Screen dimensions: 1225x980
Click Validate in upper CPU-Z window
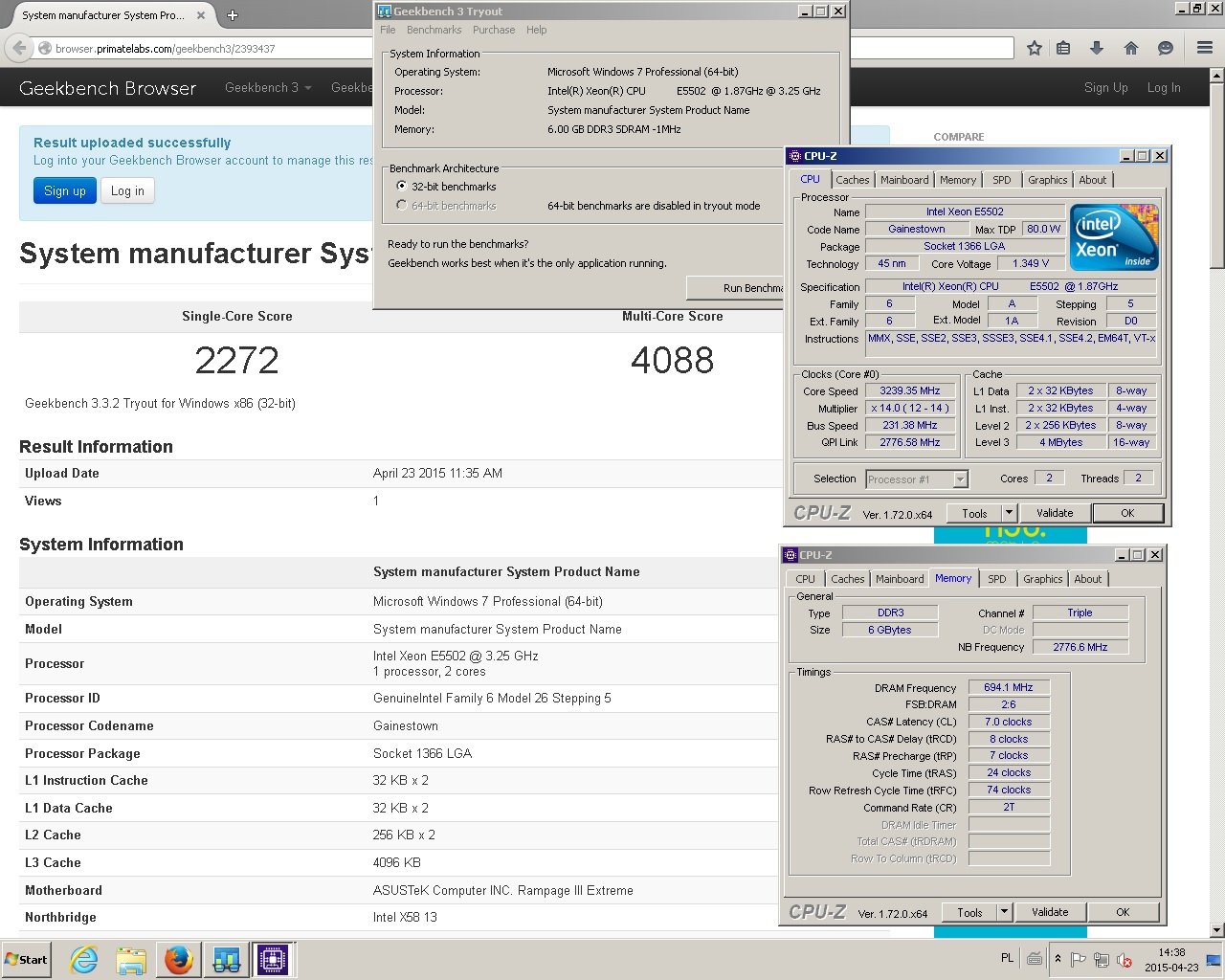1055,513
